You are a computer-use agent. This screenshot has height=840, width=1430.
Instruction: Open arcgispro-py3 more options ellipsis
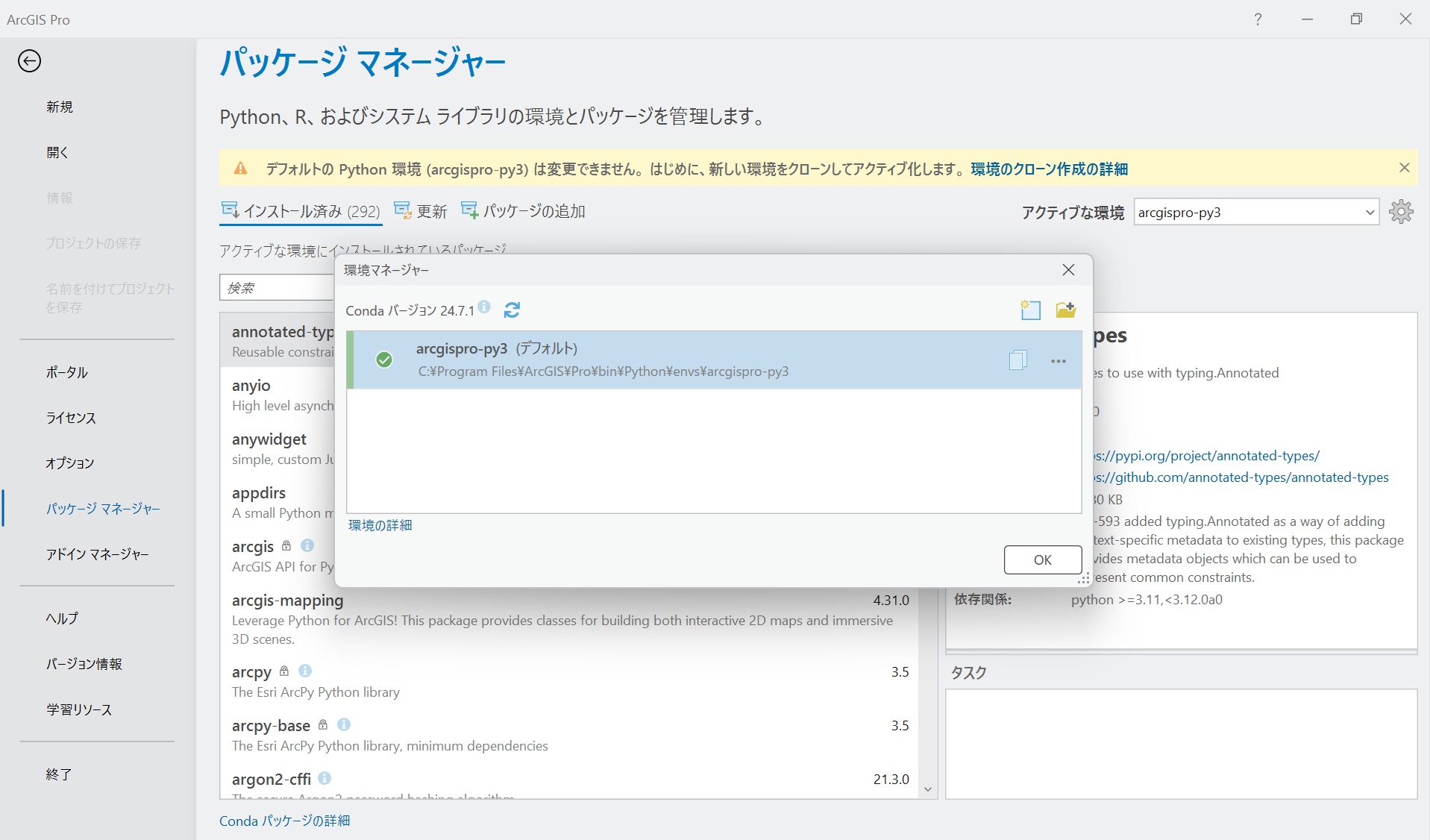click(x=1058, y=361)
